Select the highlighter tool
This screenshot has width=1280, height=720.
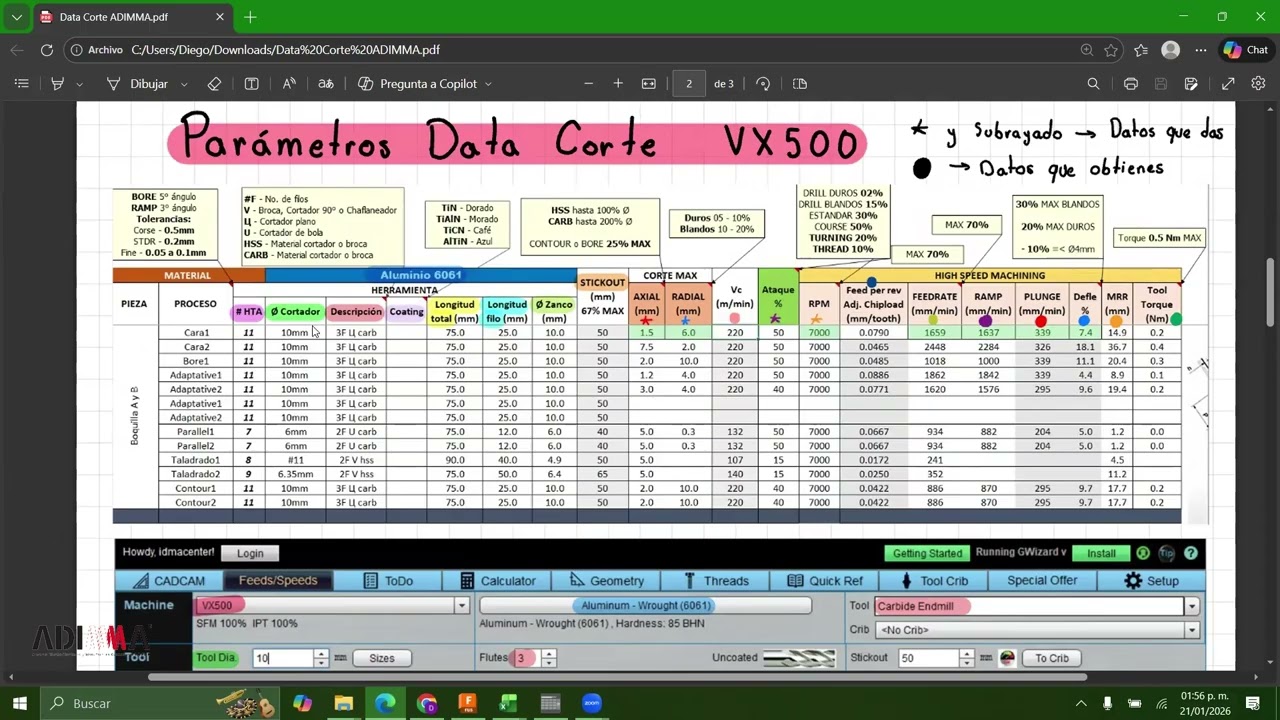tap(58, 84)
